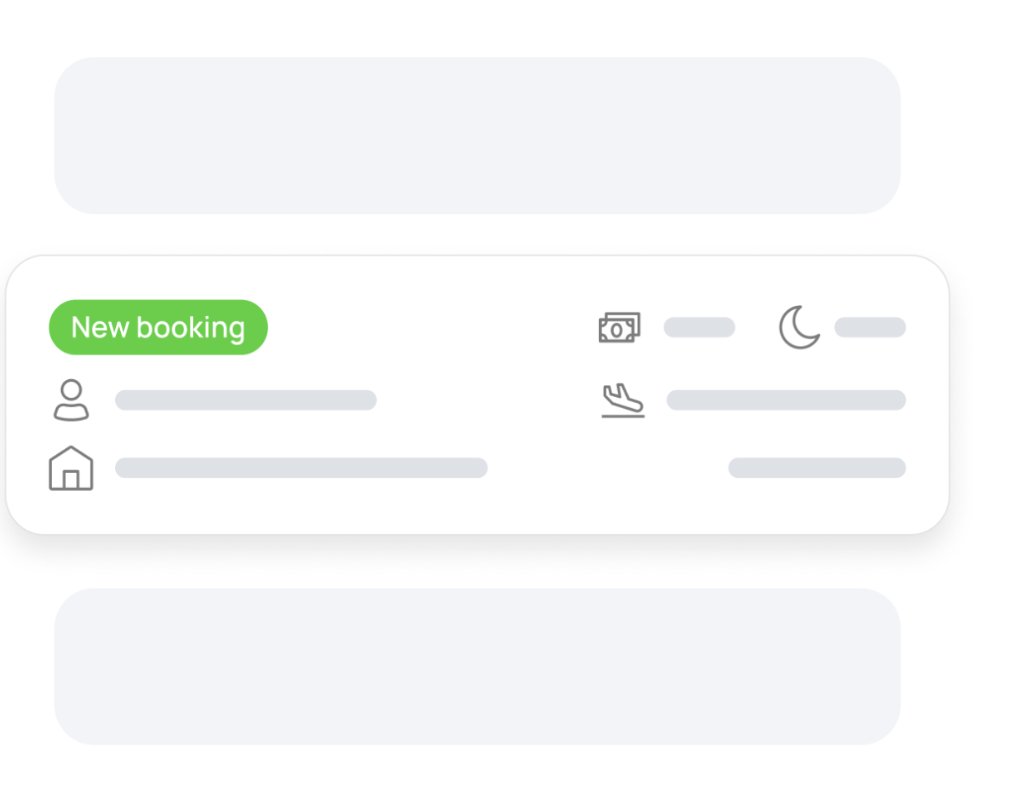The height and width of the screenshot is (790, 1028).
Task: Select the arrival date placeholder beside airplane
Action: (786, 400)
